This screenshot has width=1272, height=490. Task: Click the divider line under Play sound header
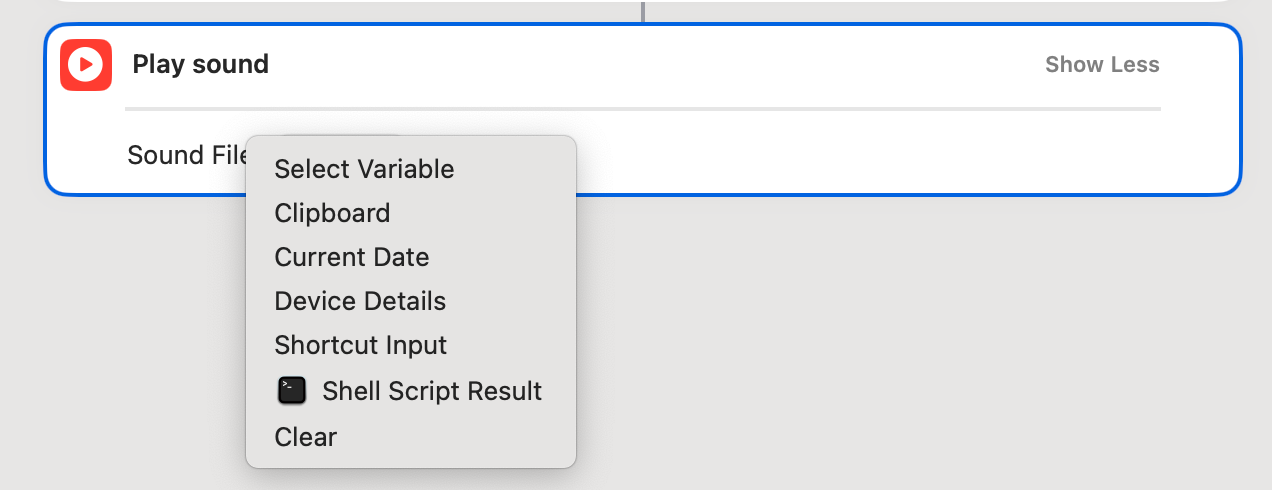click(x=642, y=108)
